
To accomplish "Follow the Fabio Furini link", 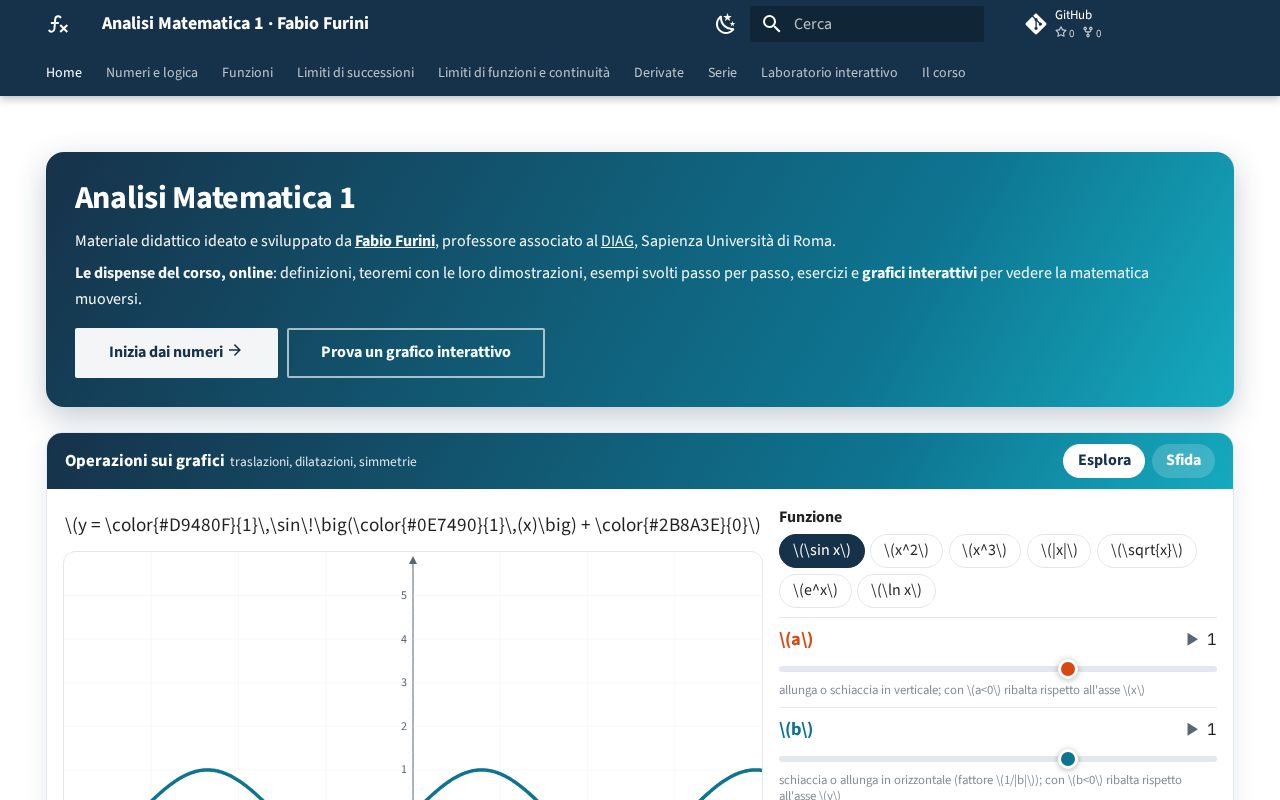I will point(395,241).
